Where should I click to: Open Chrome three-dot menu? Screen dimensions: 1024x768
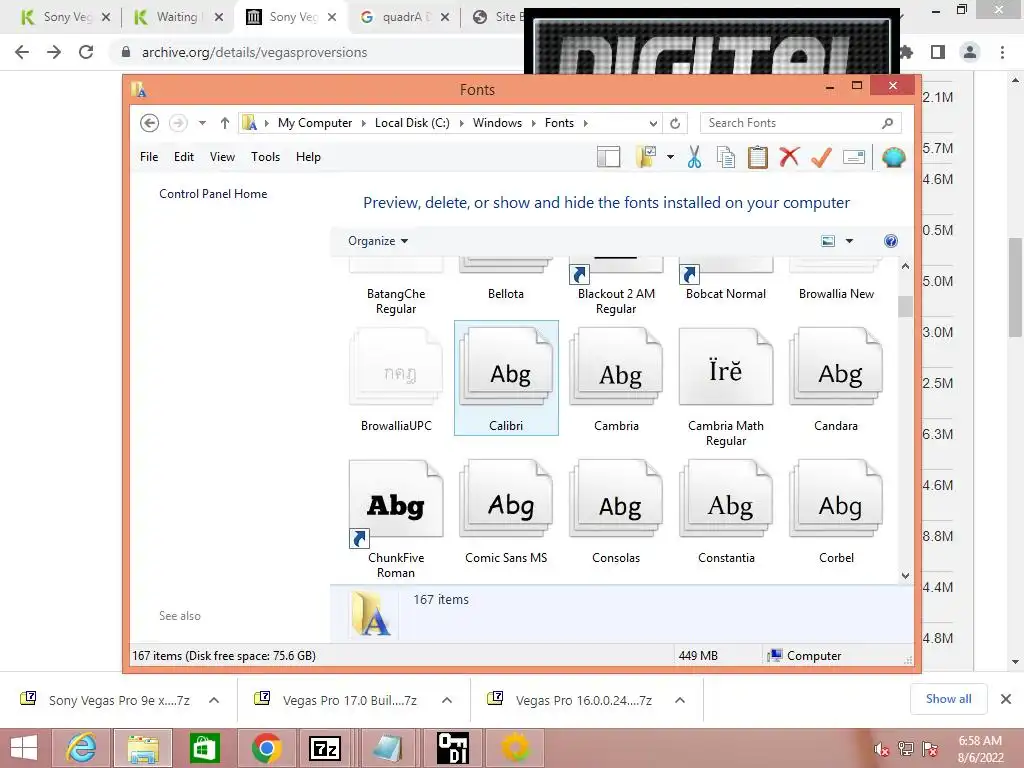1002,52
